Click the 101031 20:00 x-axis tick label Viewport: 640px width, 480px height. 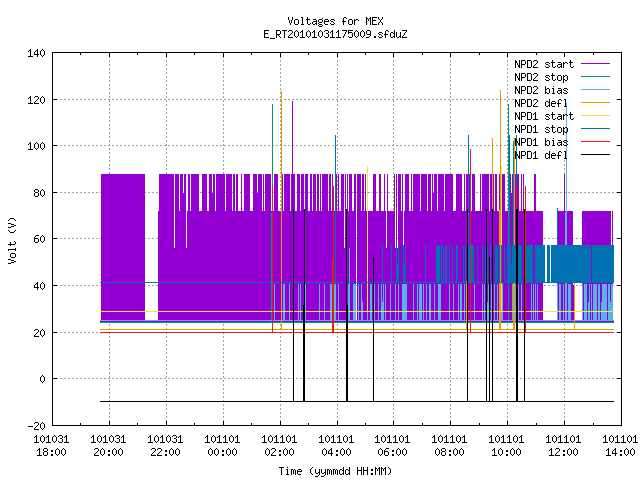point(108,446)
